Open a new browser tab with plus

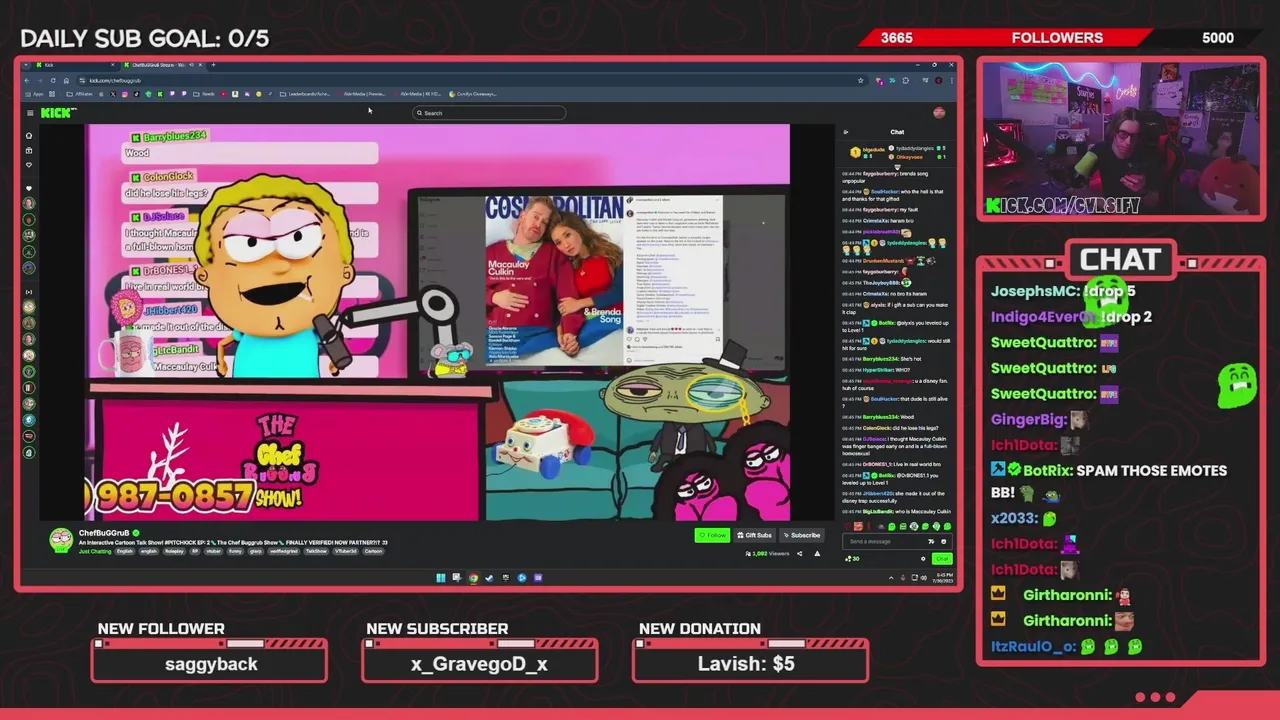point(213,65)
